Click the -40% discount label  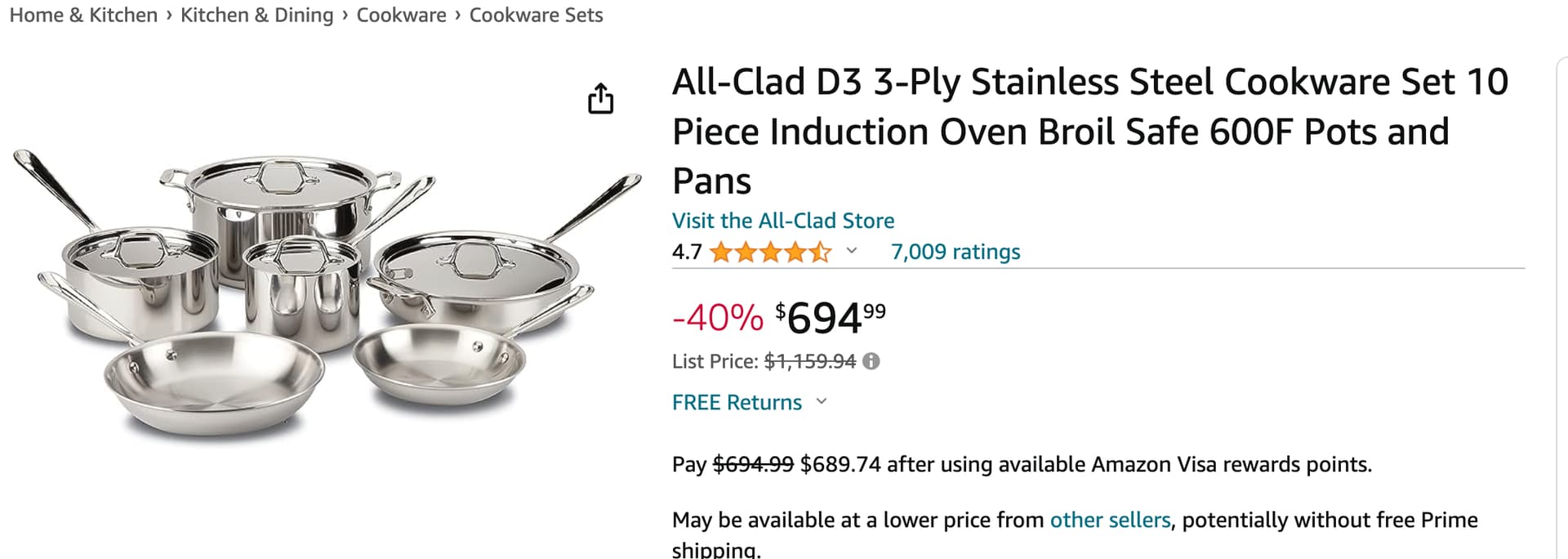tap(717, 317)
